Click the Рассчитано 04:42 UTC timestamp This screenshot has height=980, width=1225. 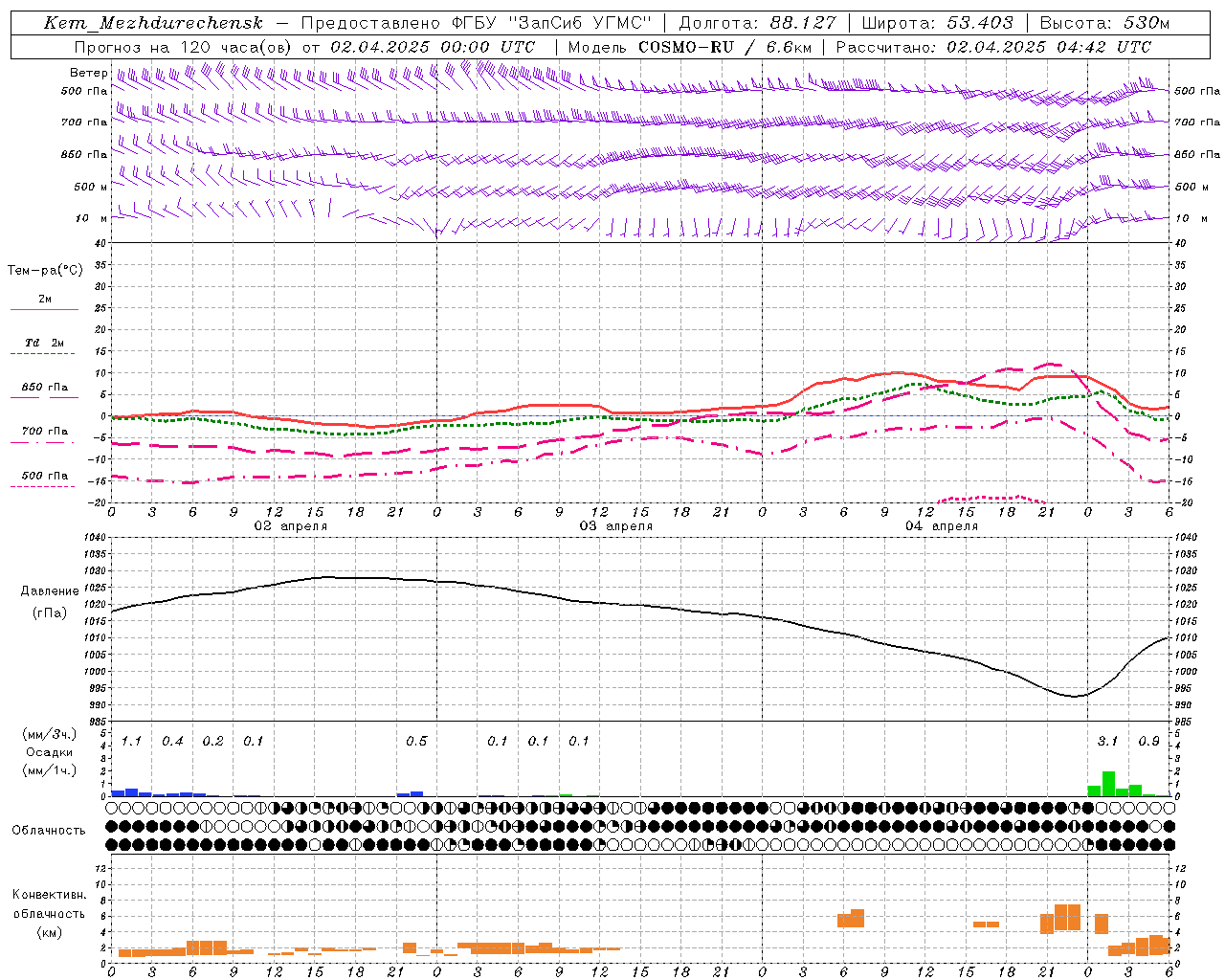(993, 47)
